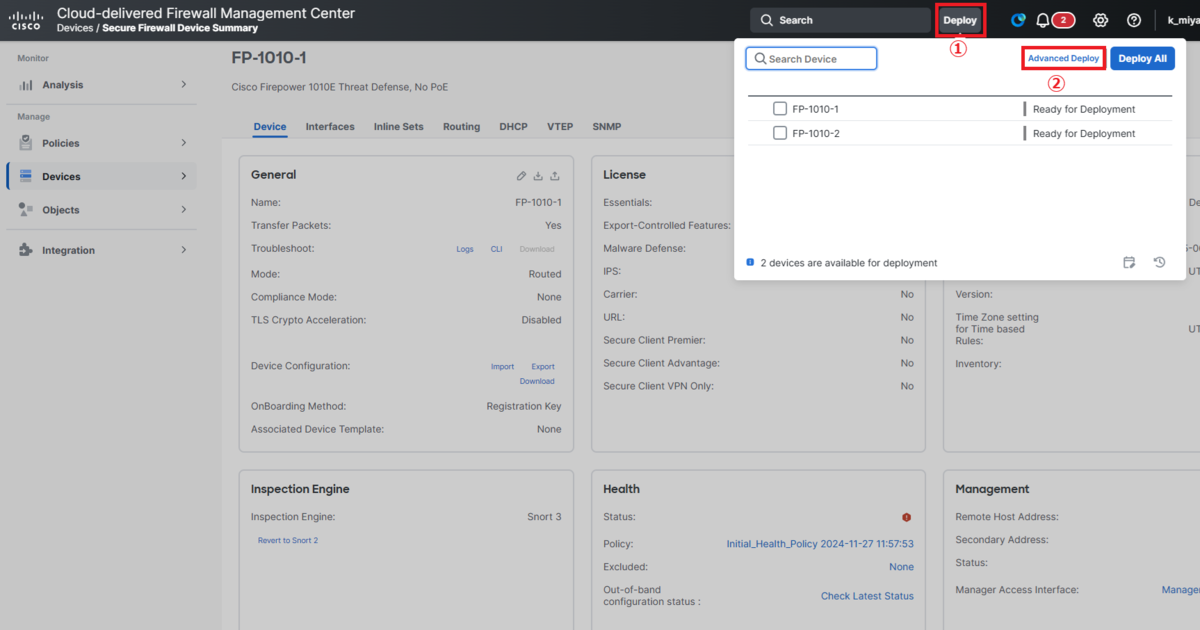
Task: Click the info icon beside devices available message
Action: [751, 263]
